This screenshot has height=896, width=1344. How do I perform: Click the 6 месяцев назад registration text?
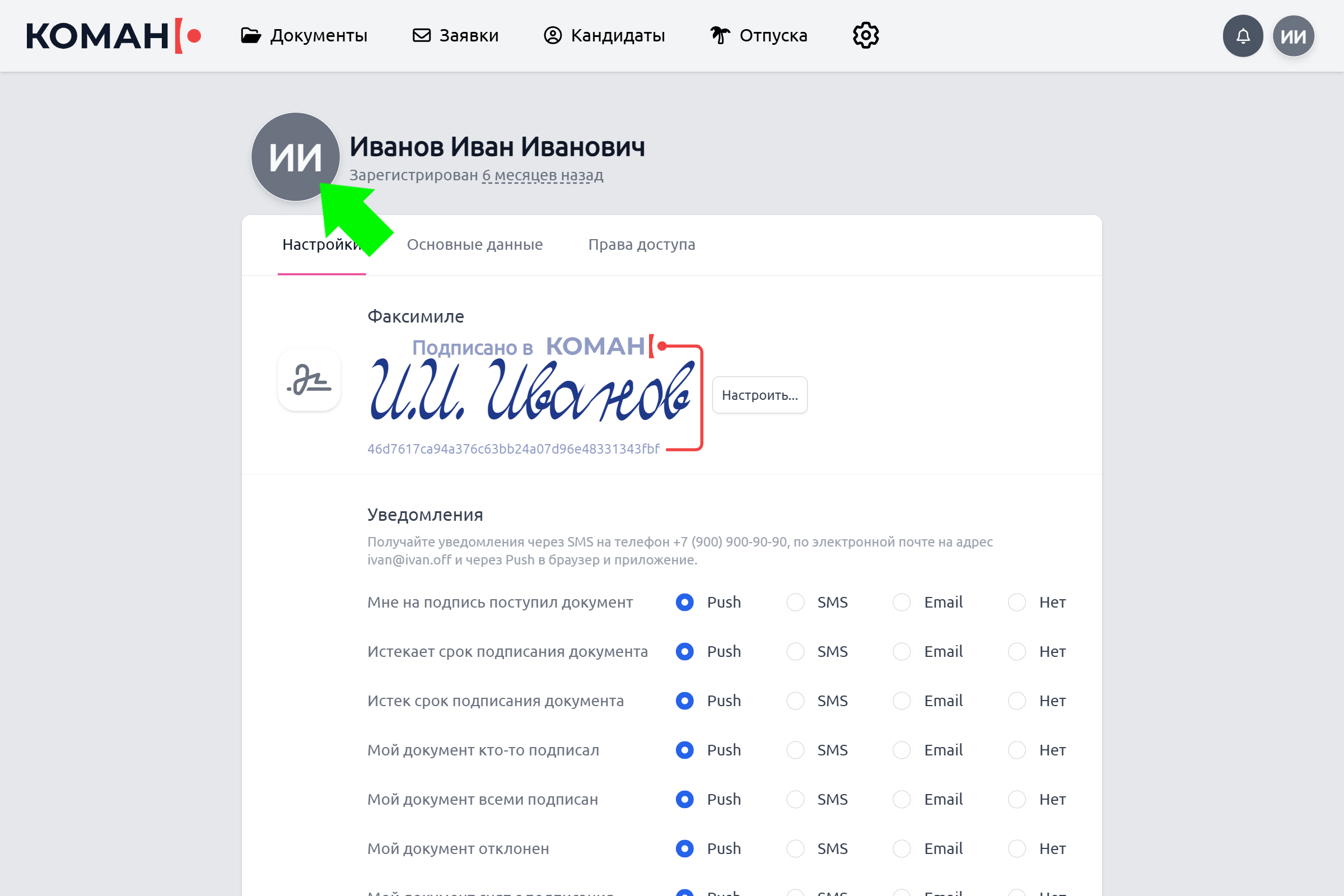click(542, 175)
